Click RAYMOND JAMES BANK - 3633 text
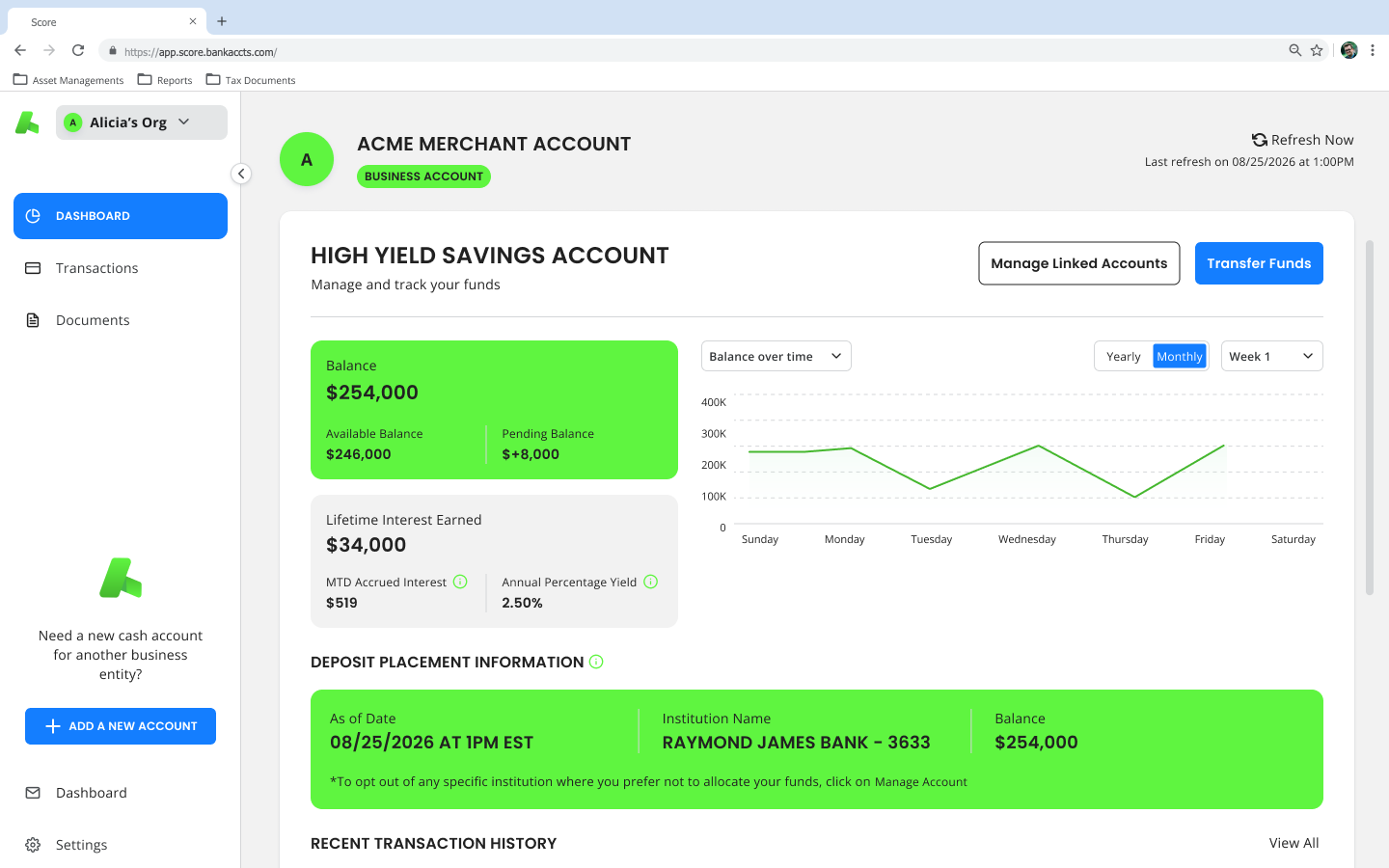Image resolution: width=1389 pixels, height=868 pixels. point(796,743)
